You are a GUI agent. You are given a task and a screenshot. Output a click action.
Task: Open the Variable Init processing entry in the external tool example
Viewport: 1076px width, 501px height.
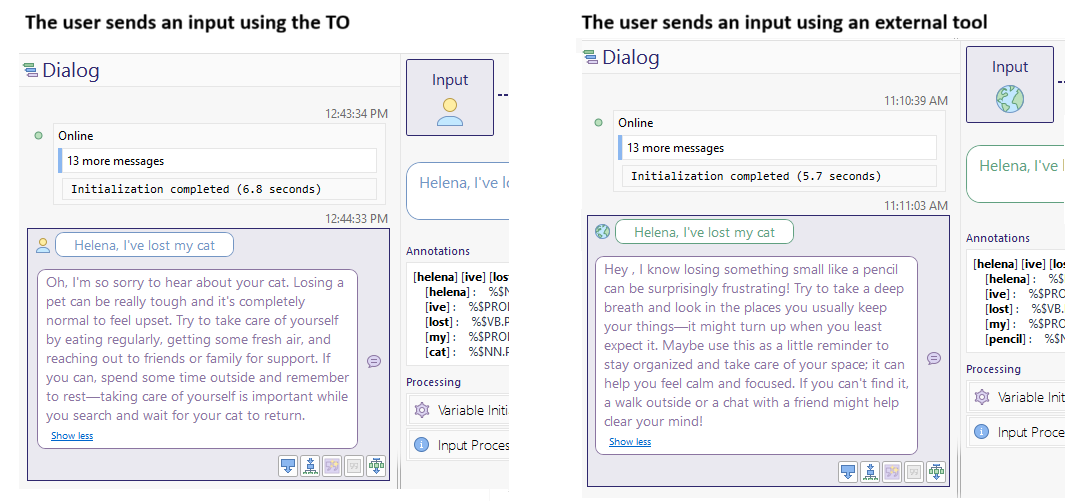tap(1018, 397)
